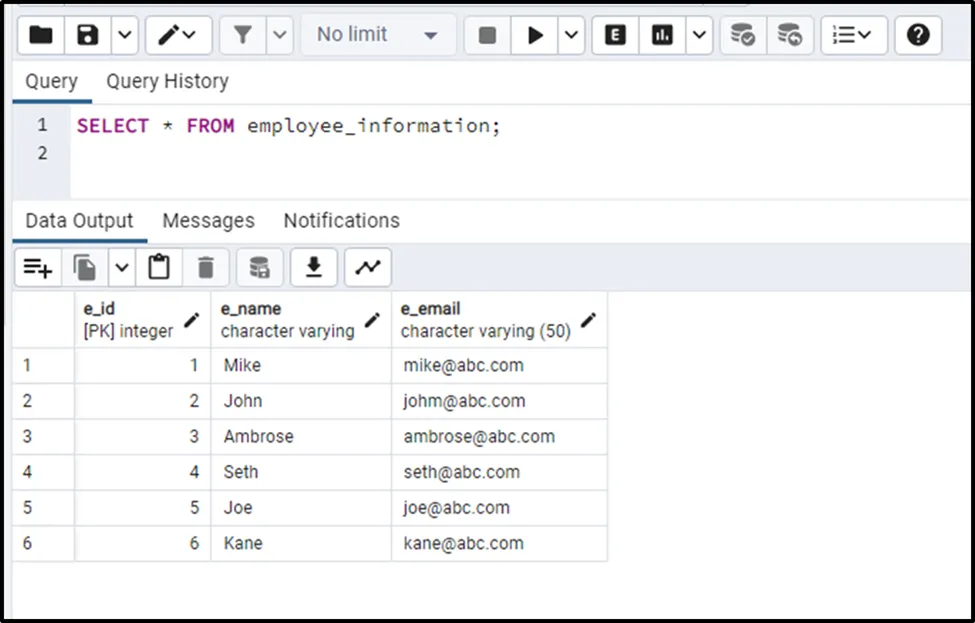Switch to the Messages tab
This screenshot has height=623, width=975.
pos(208,220)
